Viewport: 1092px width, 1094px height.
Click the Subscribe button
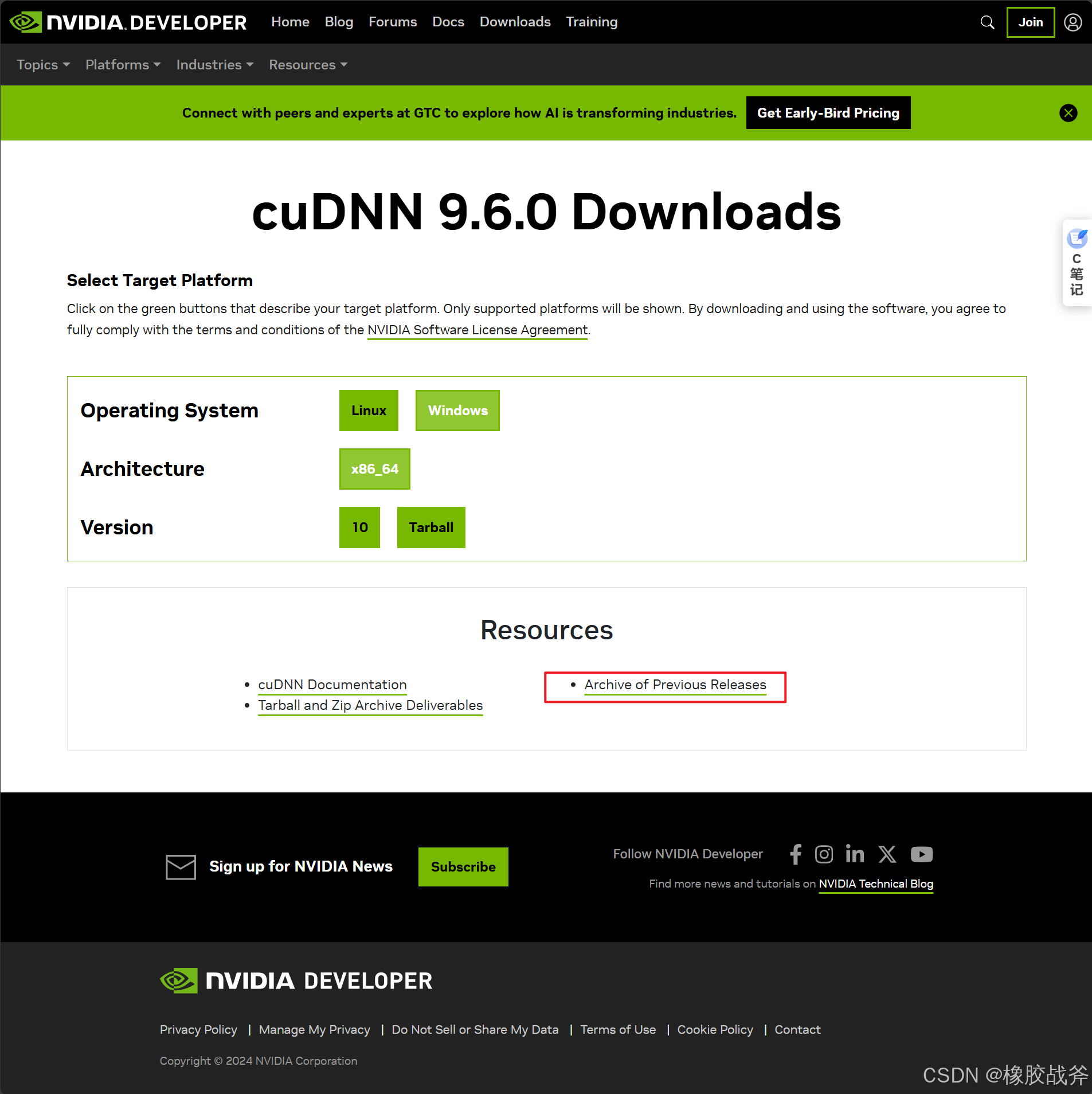coord(463,867)
